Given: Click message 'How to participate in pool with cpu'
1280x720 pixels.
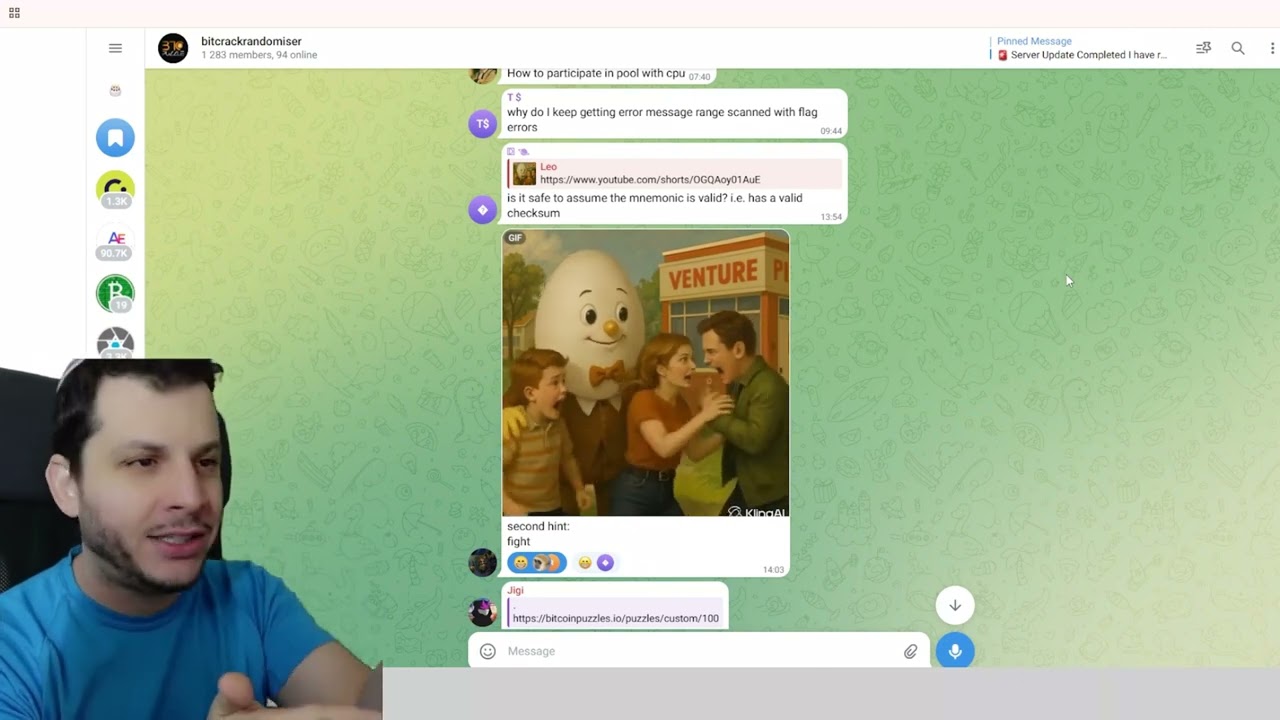Looking at the screenshot, I should coord(596,73).
